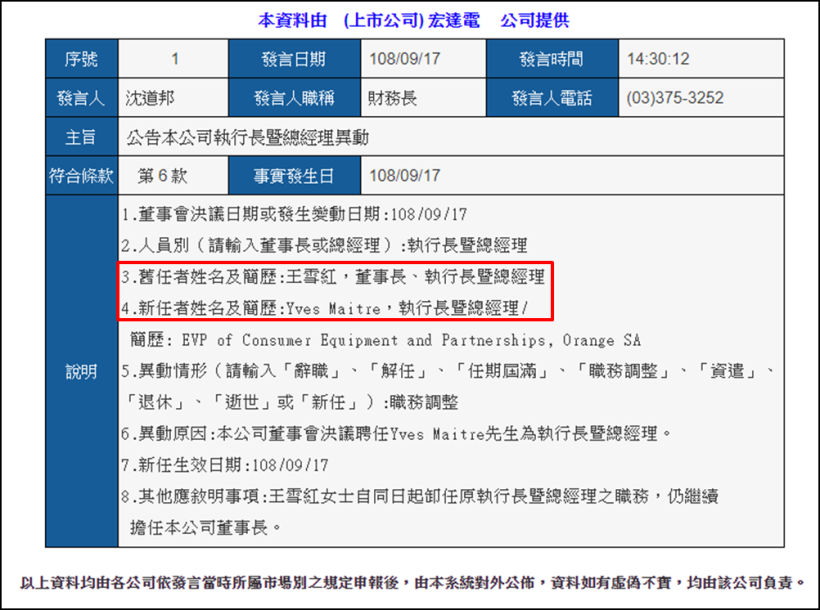Click line 7 新任生效日期:108/09/17
Screen dimensions: 820x610
tap(225, 465)
